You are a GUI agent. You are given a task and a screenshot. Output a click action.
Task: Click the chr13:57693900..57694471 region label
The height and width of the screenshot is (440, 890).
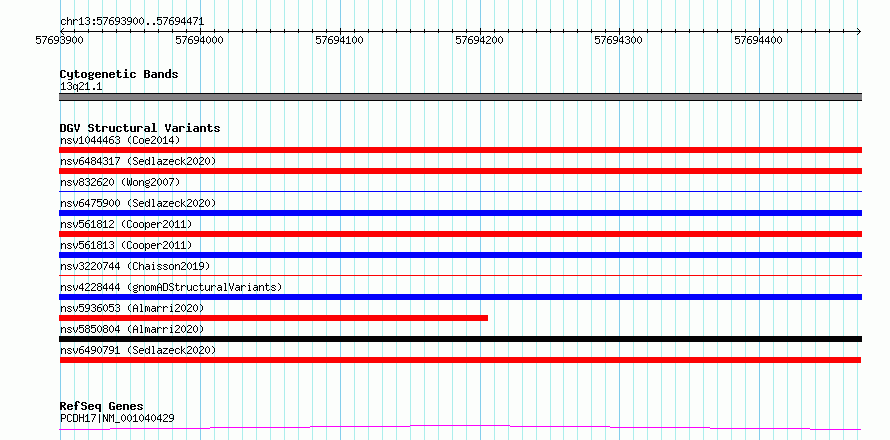pos(132,22)
